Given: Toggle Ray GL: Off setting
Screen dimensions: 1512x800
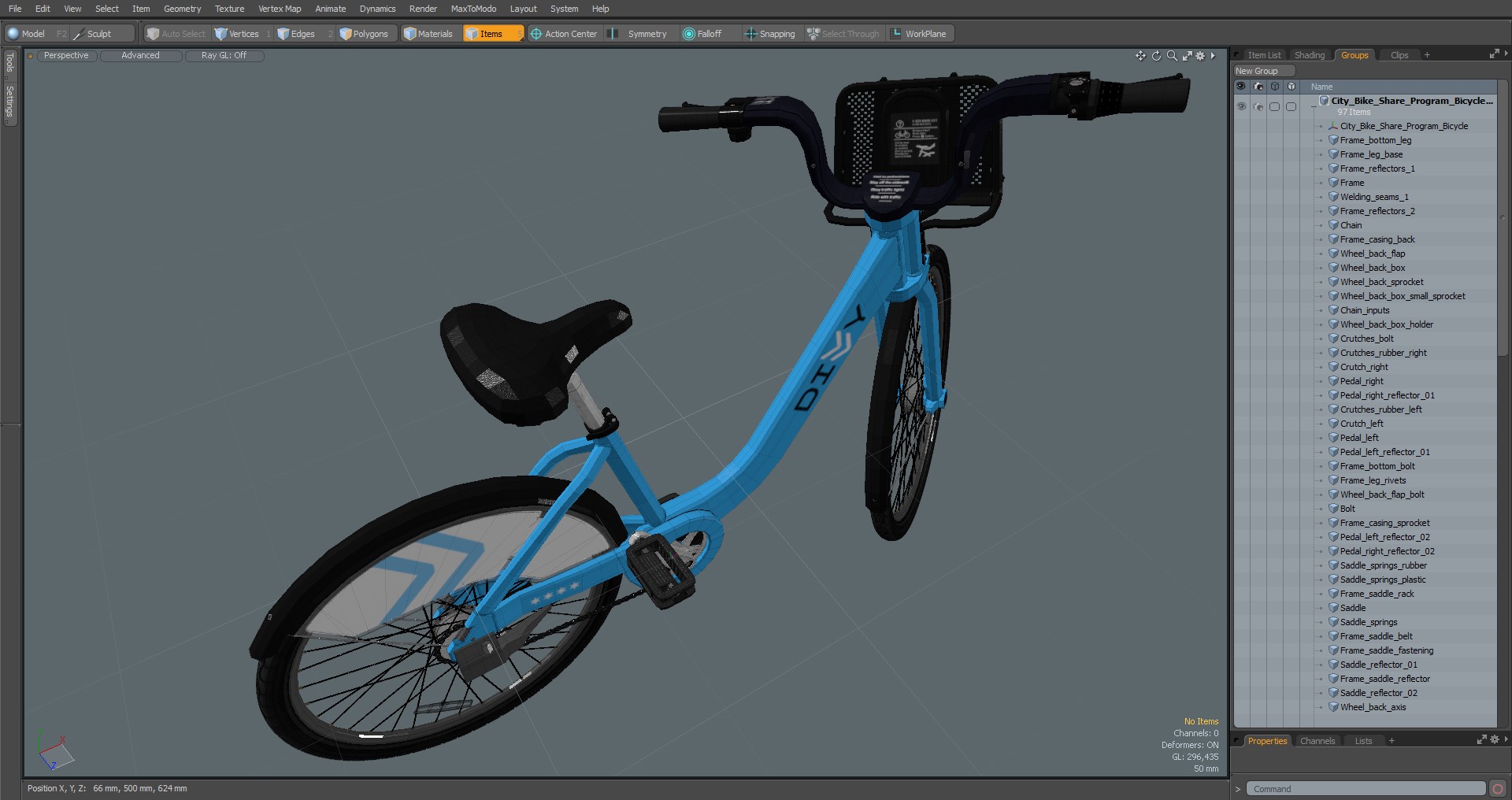Looking at the screenshot, I should 224,56.
